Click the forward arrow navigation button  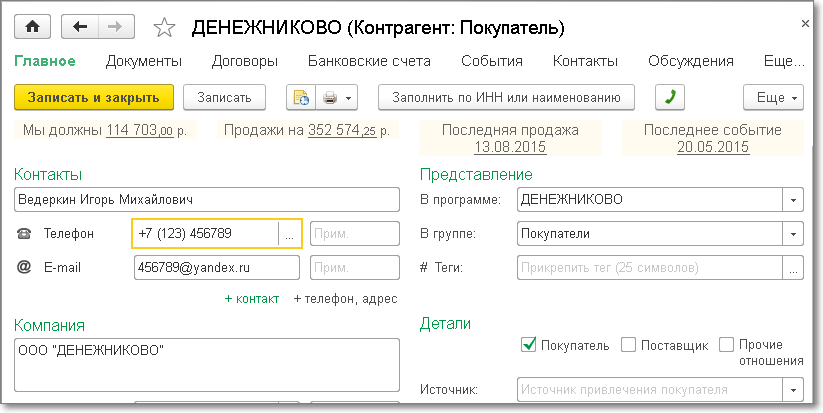coord(116,26)
